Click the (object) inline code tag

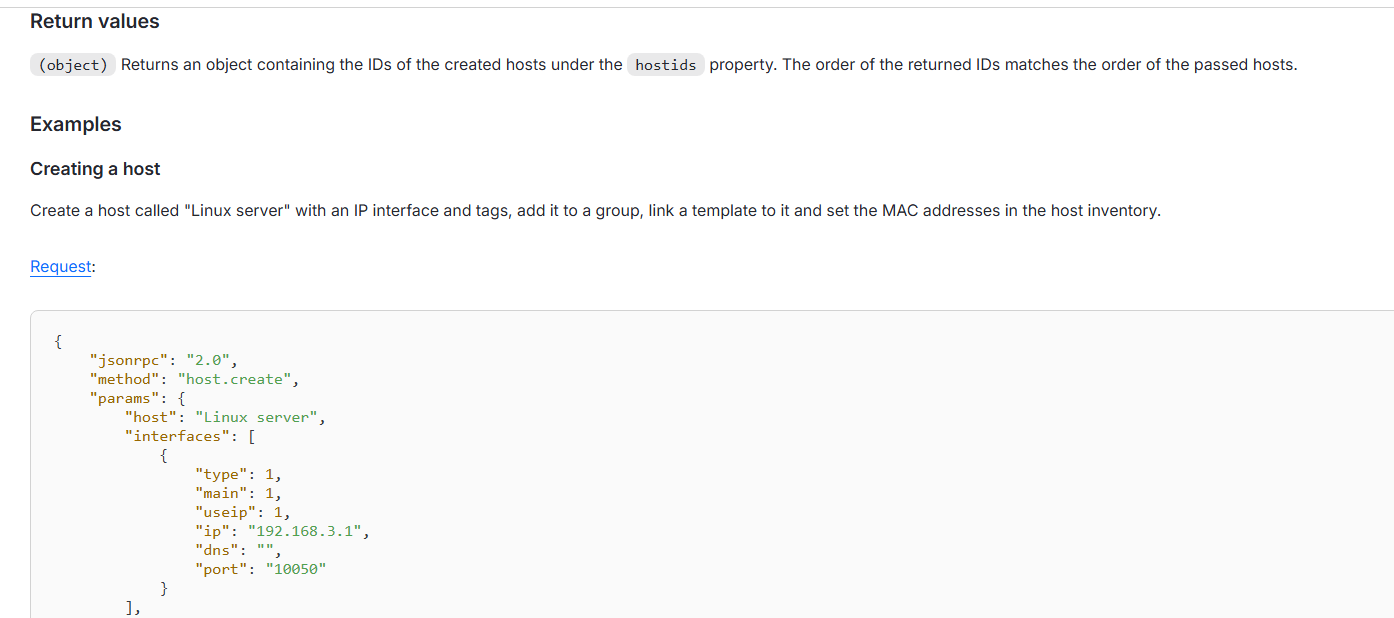(x=74, y=65)
